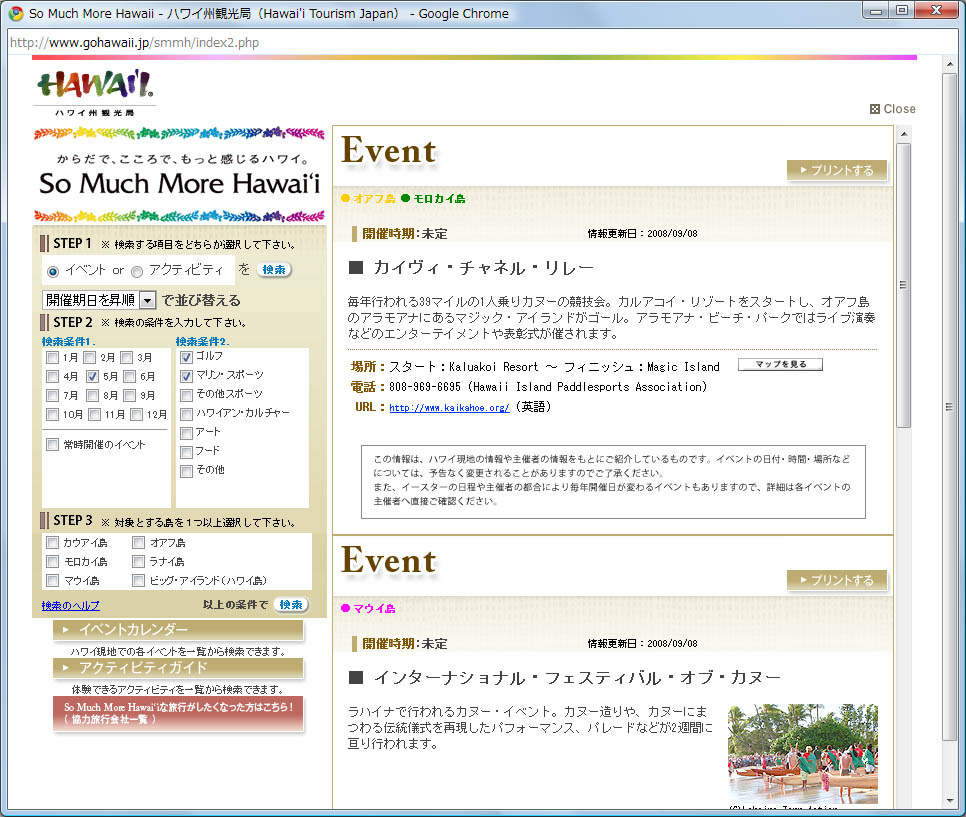This screenshot has width=966, height=817.
Task: Check the 7月 checkbox
Action: (52, 396)
